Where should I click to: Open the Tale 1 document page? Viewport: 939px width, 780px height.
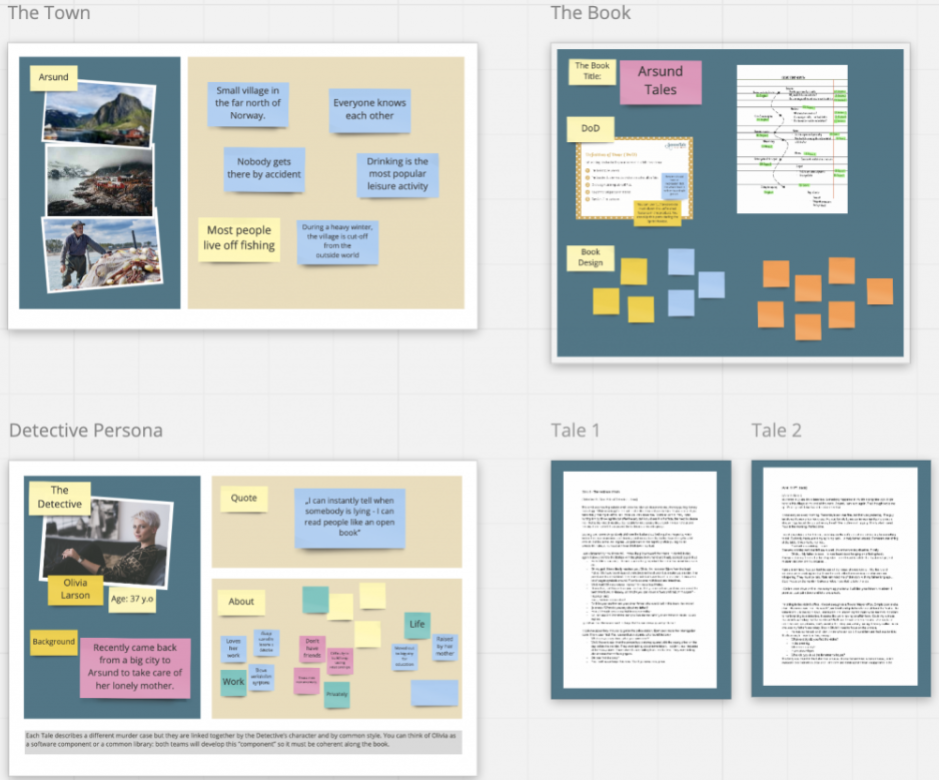coord(640,579)
